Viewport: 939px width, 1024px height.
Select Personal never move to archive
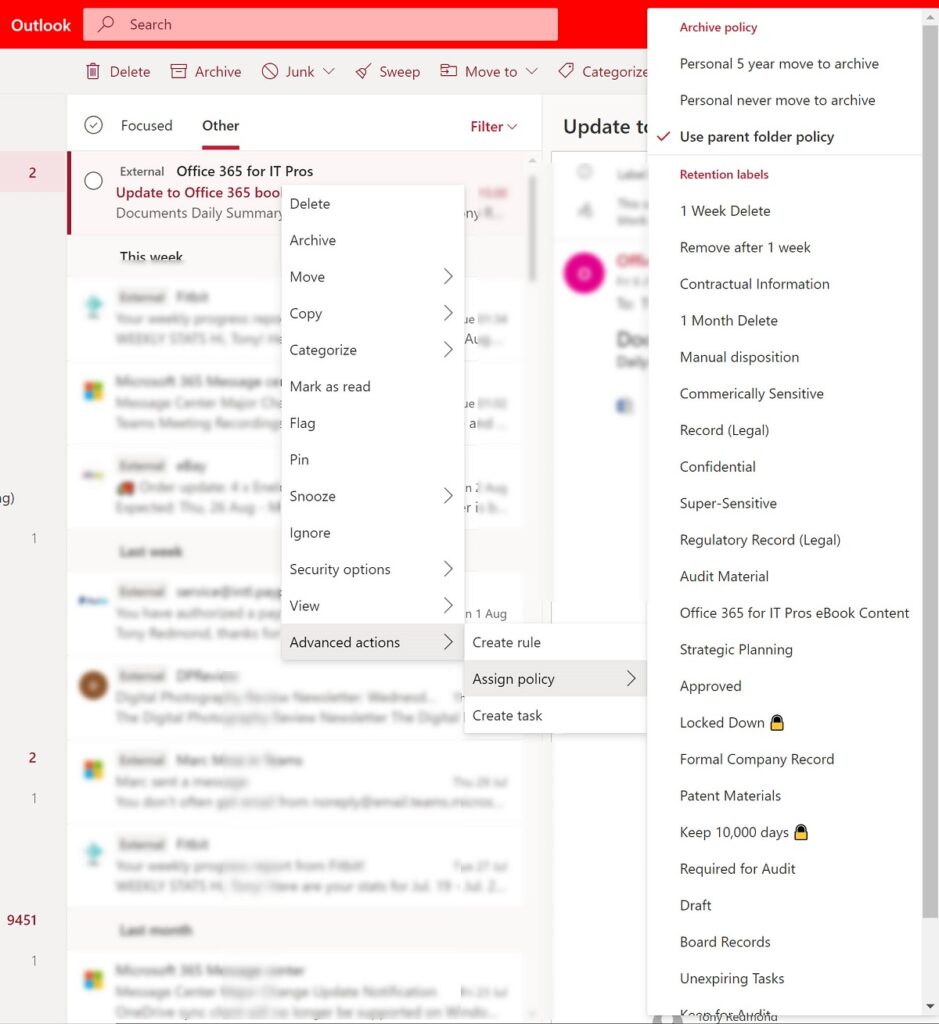click(784, 101)
